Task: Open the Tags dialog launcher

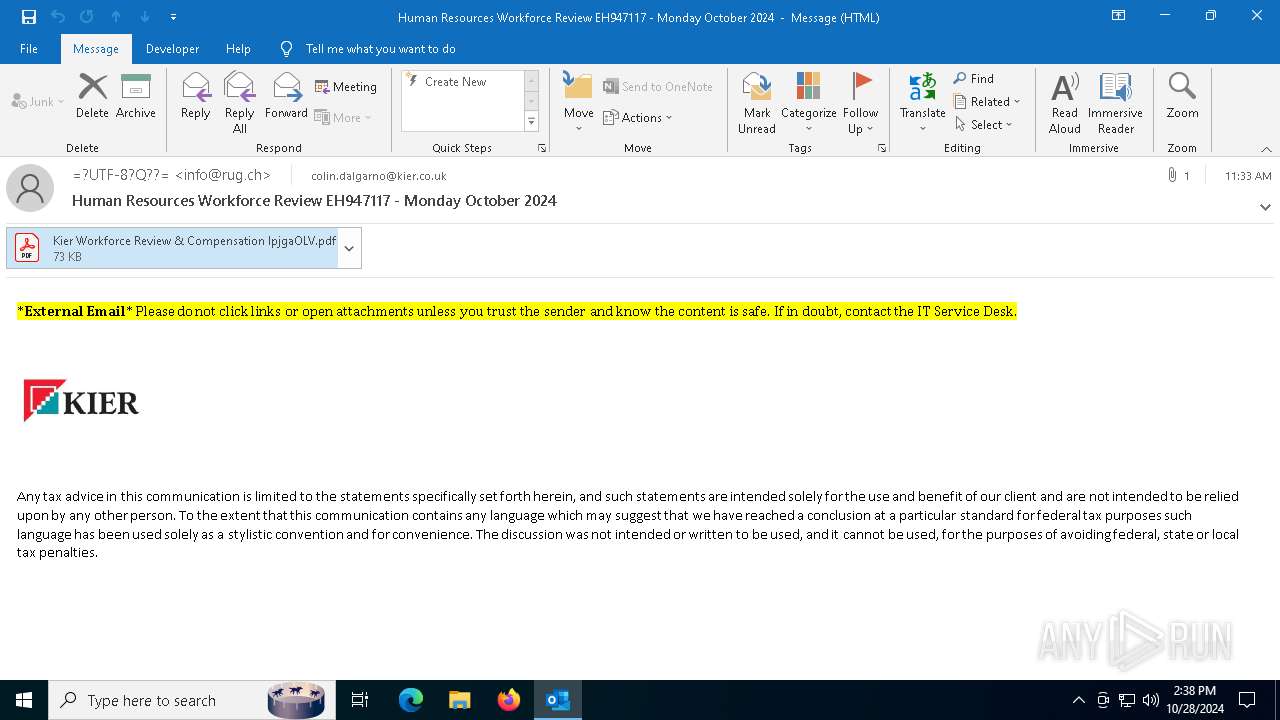Action: pos(882,148)
